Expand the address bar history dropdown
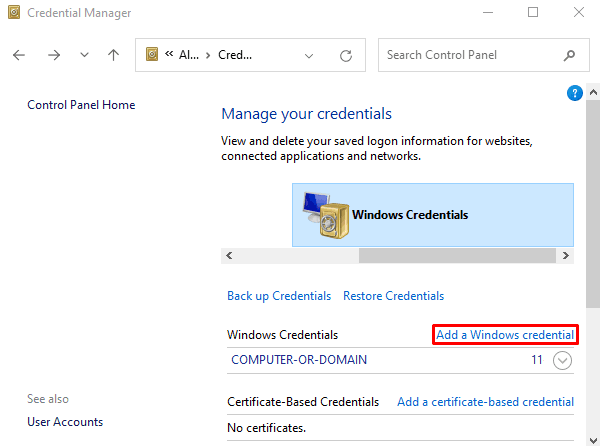This screenshot has height=446, width=600. [309, 56]
